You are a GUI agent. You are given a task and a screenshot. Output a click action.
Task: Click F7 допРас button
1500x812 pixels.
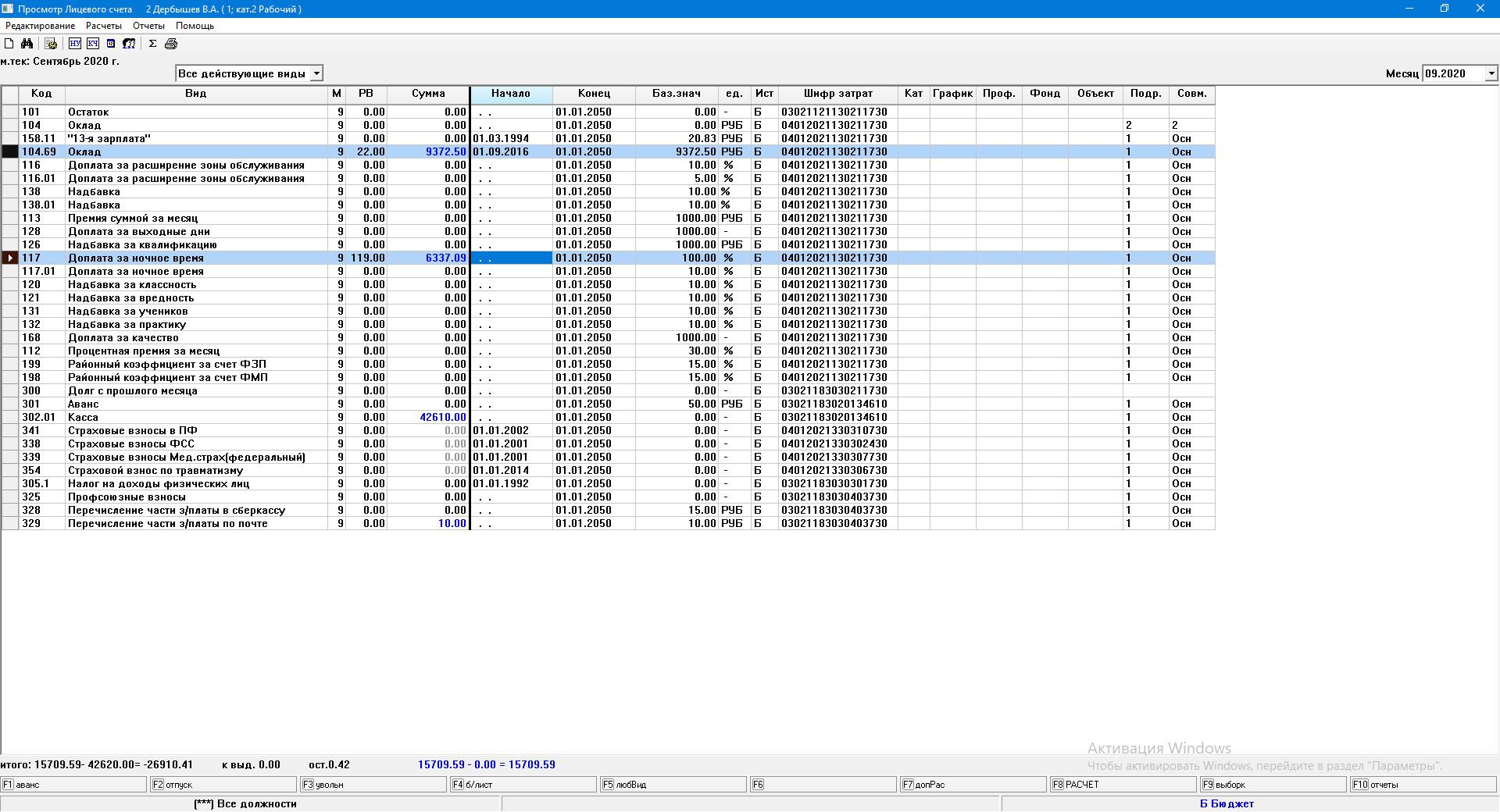973,785
